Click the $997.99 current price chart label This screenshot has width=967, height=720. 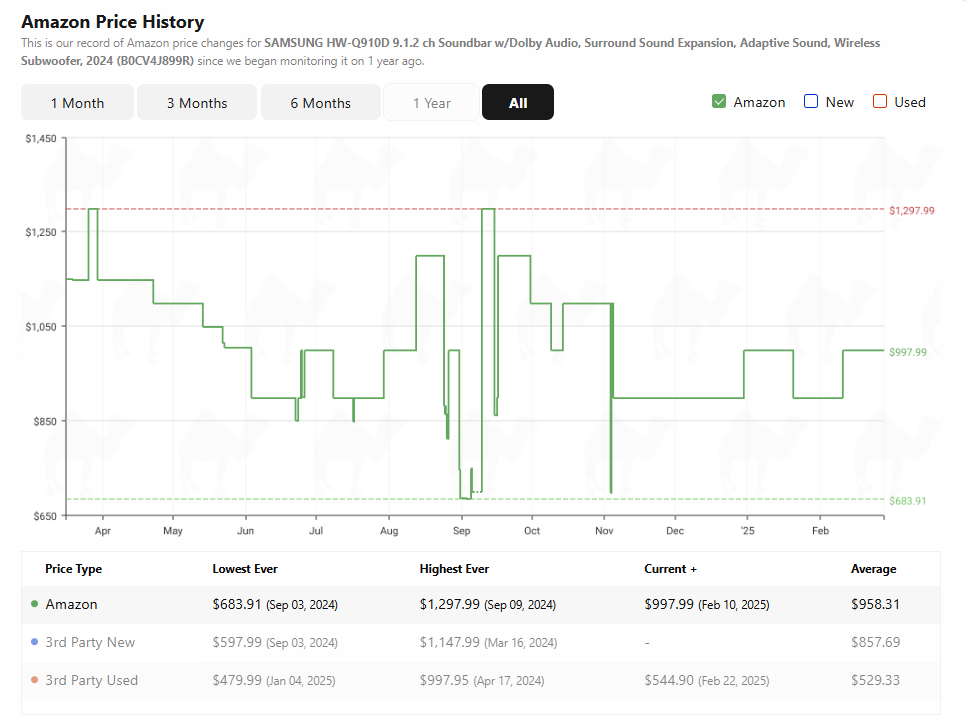[908, 352]
